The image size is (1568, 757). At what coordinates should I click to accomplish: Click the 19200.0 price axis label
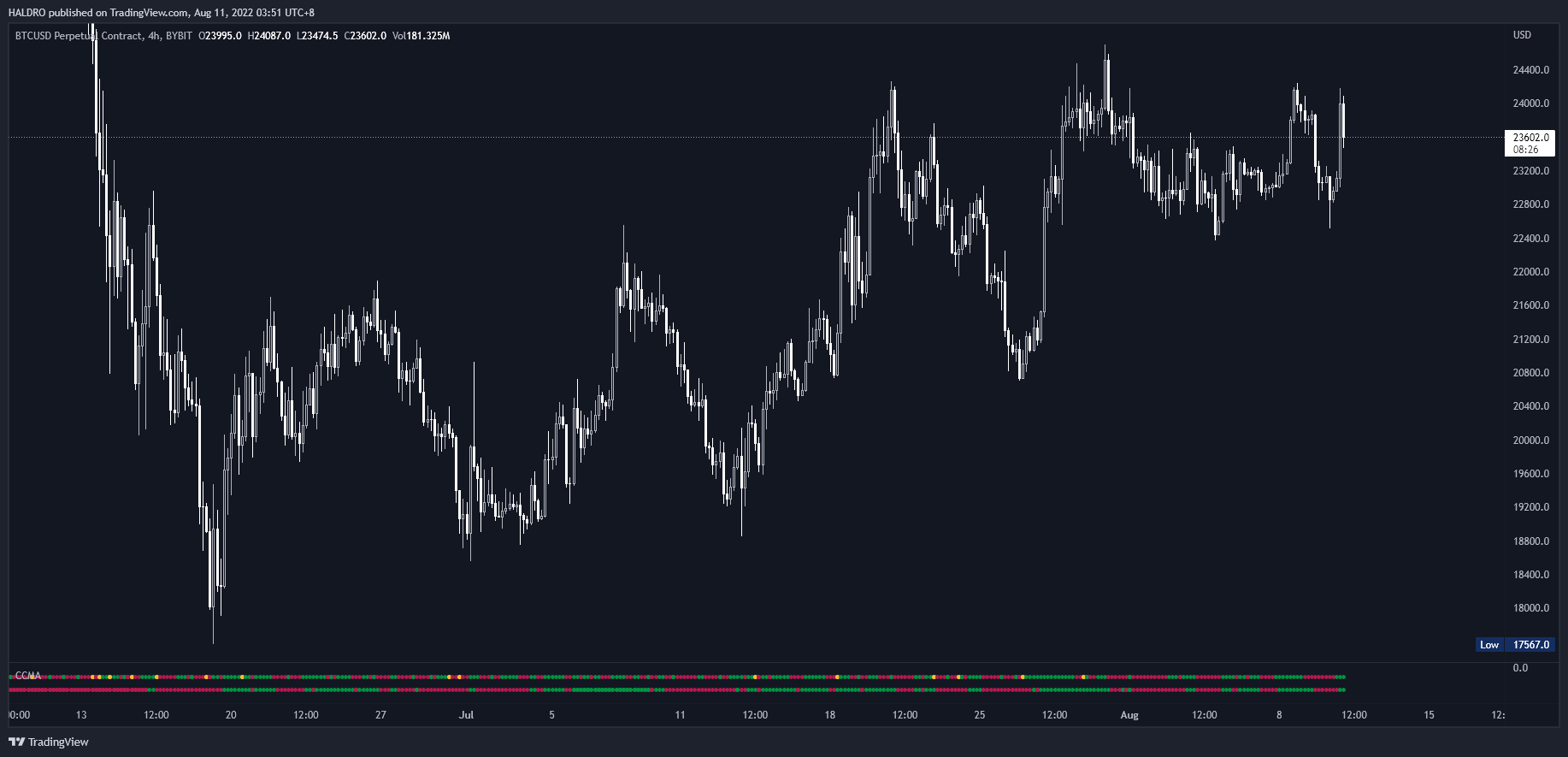[1530, 507]
